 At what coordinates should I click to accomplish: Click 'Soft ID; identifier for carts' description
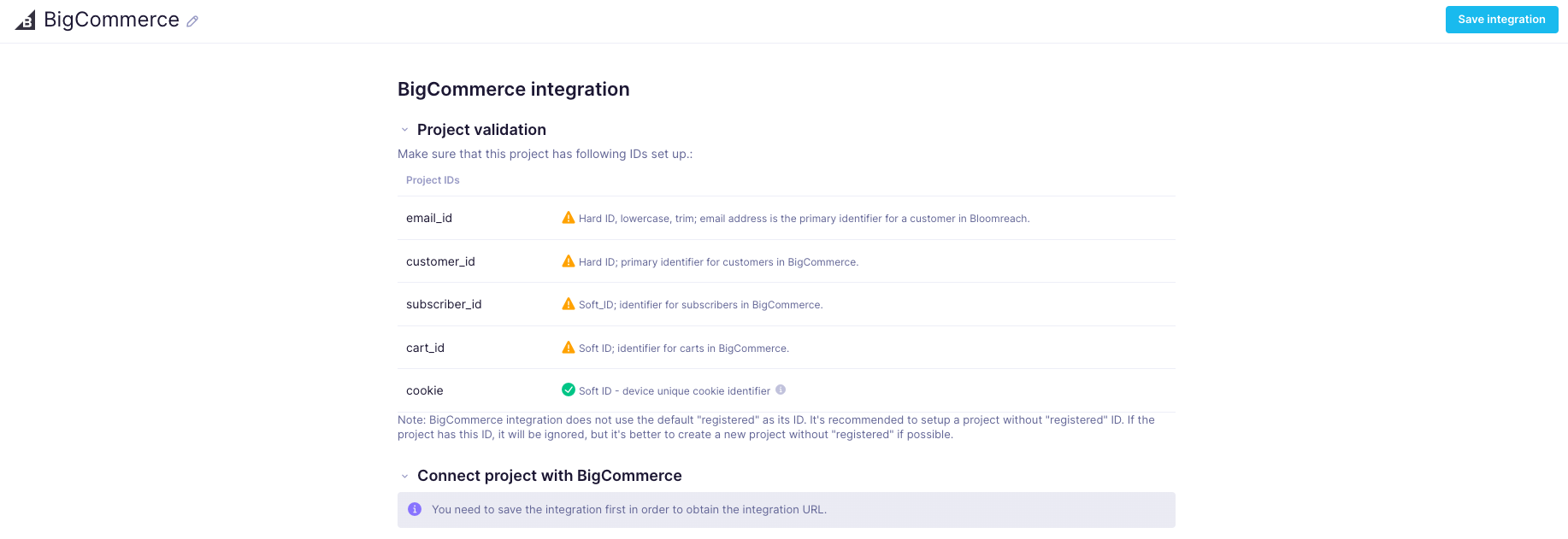coord(683,349)
